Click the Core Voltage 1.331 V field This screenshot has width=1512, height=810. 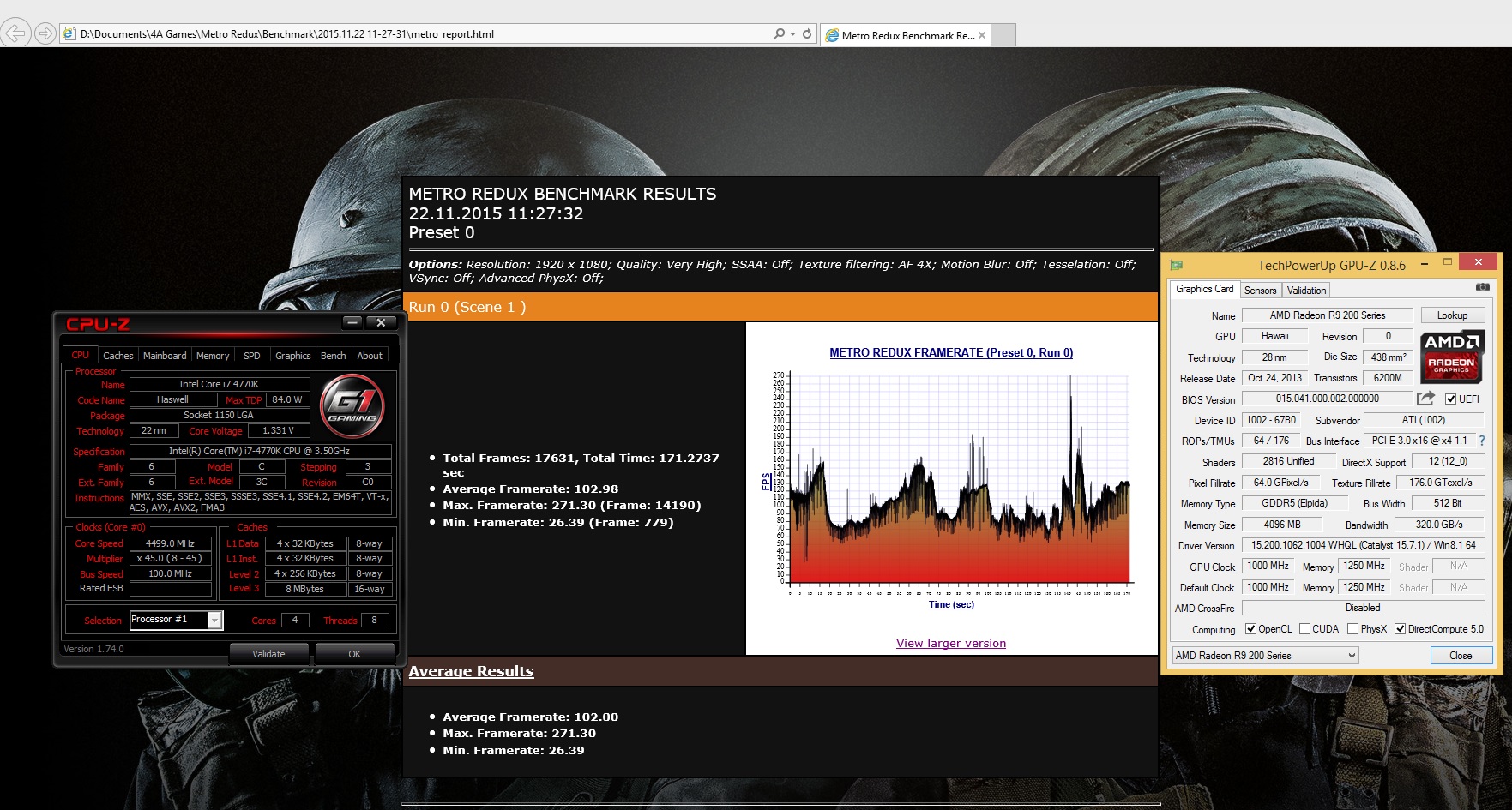[278, 431]
